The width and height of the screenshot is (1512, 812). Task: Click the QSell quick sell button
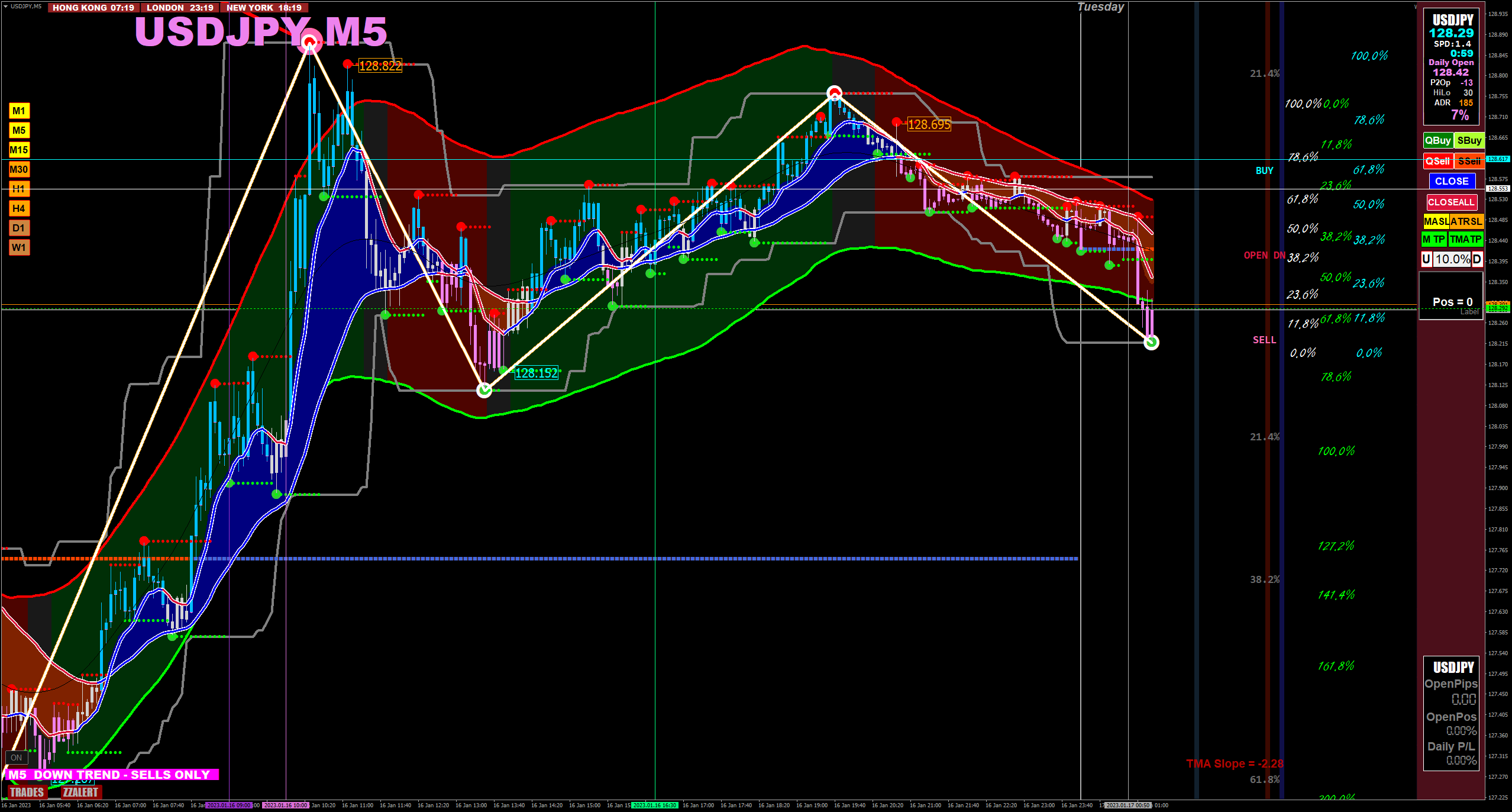[1437, 161]
